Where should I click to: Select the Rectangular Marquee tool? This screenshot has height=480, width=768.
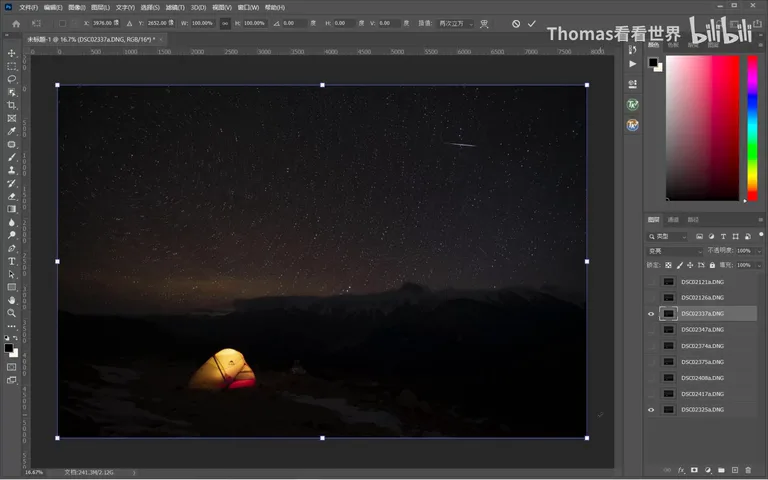pyautogui.click(x=12, y=66)
